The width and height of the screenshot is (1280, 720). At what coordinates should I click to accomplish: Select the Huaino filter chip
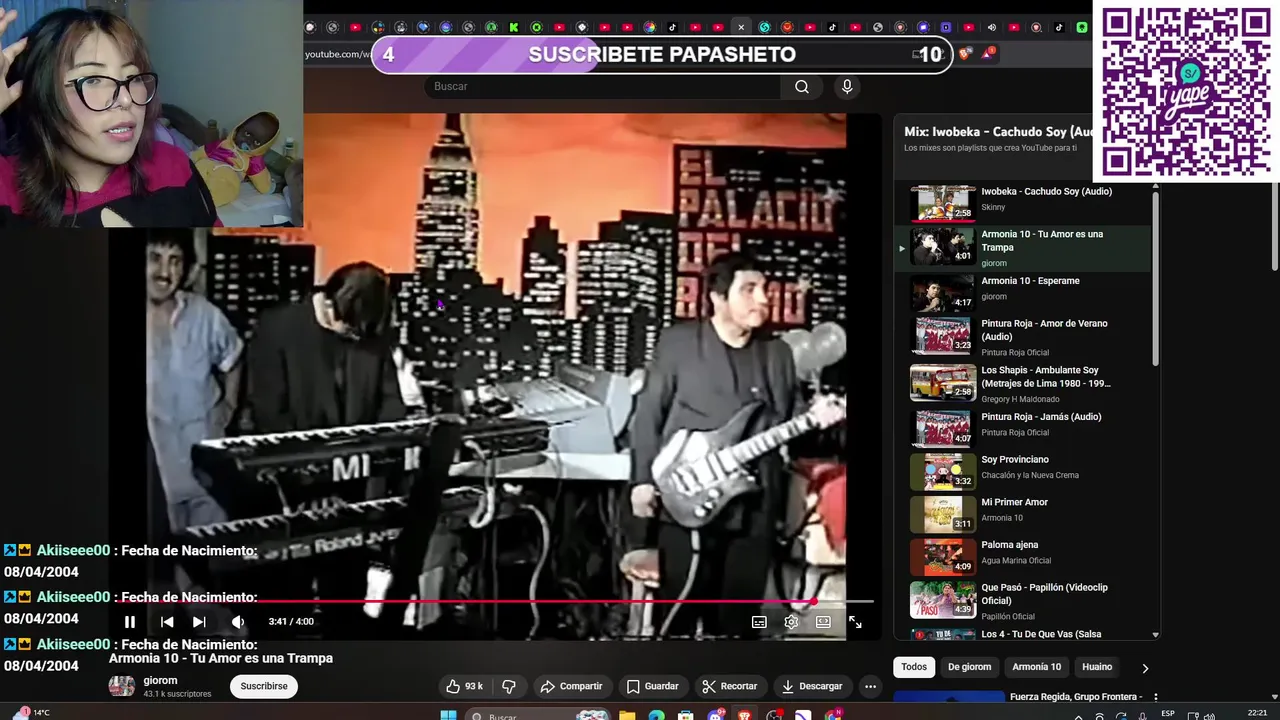tap(1097, 667)
